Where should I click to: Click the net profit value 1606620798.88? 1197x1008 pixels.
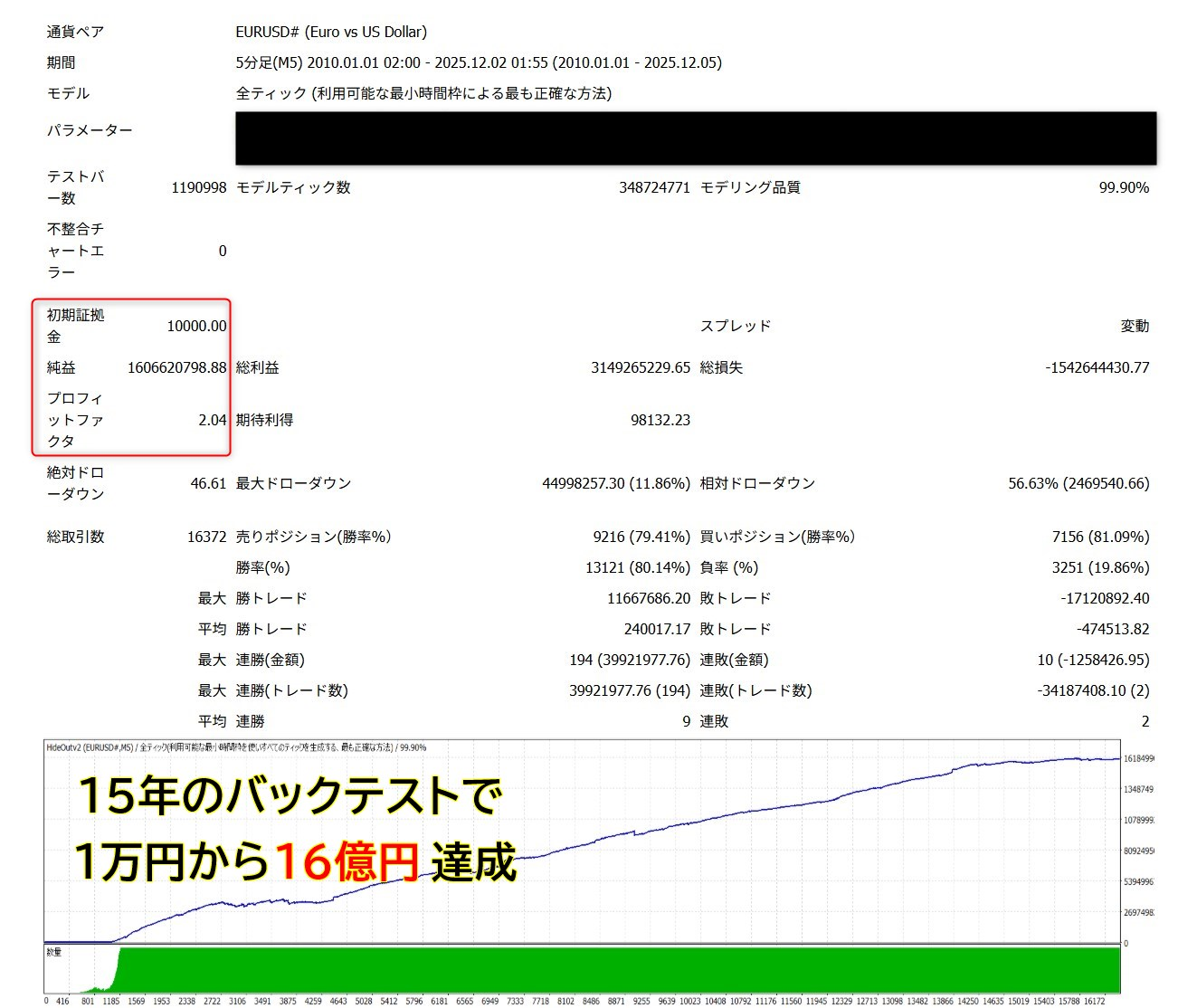click(176, 367)
